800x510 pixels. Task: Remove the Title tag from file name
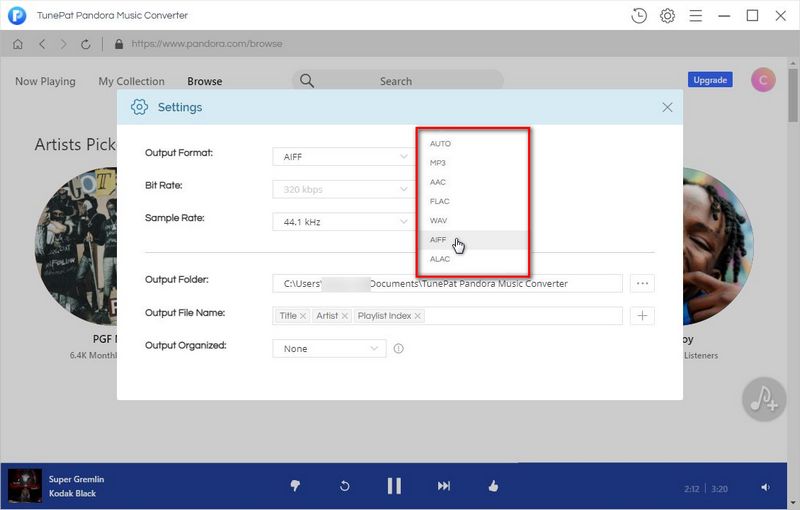click(x=303, y=316)
